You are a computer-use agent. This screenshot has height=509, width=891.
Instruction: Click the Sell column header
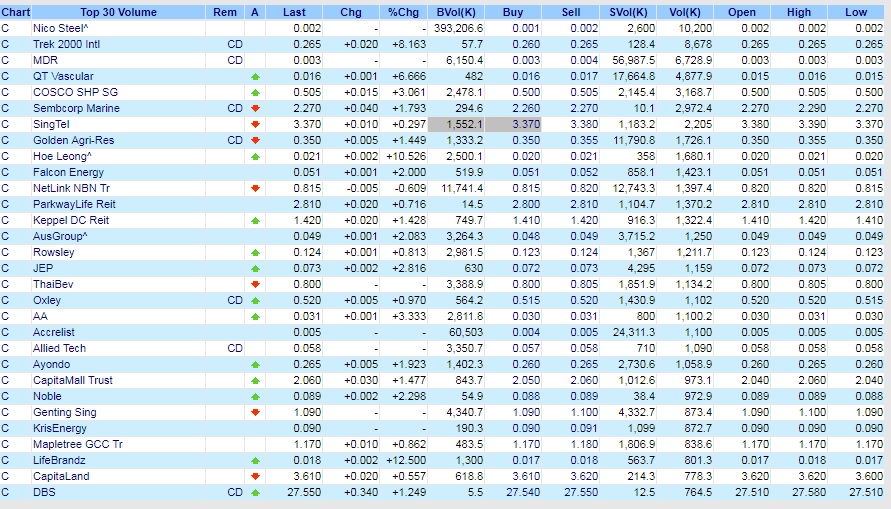pyautogui.click(x=571, y=12)
